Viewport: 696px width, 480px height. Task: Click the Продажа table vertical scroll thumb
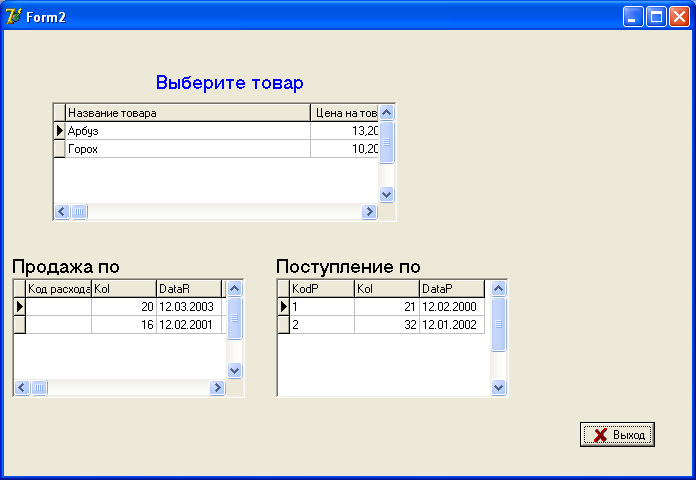(x=234, y=318)
